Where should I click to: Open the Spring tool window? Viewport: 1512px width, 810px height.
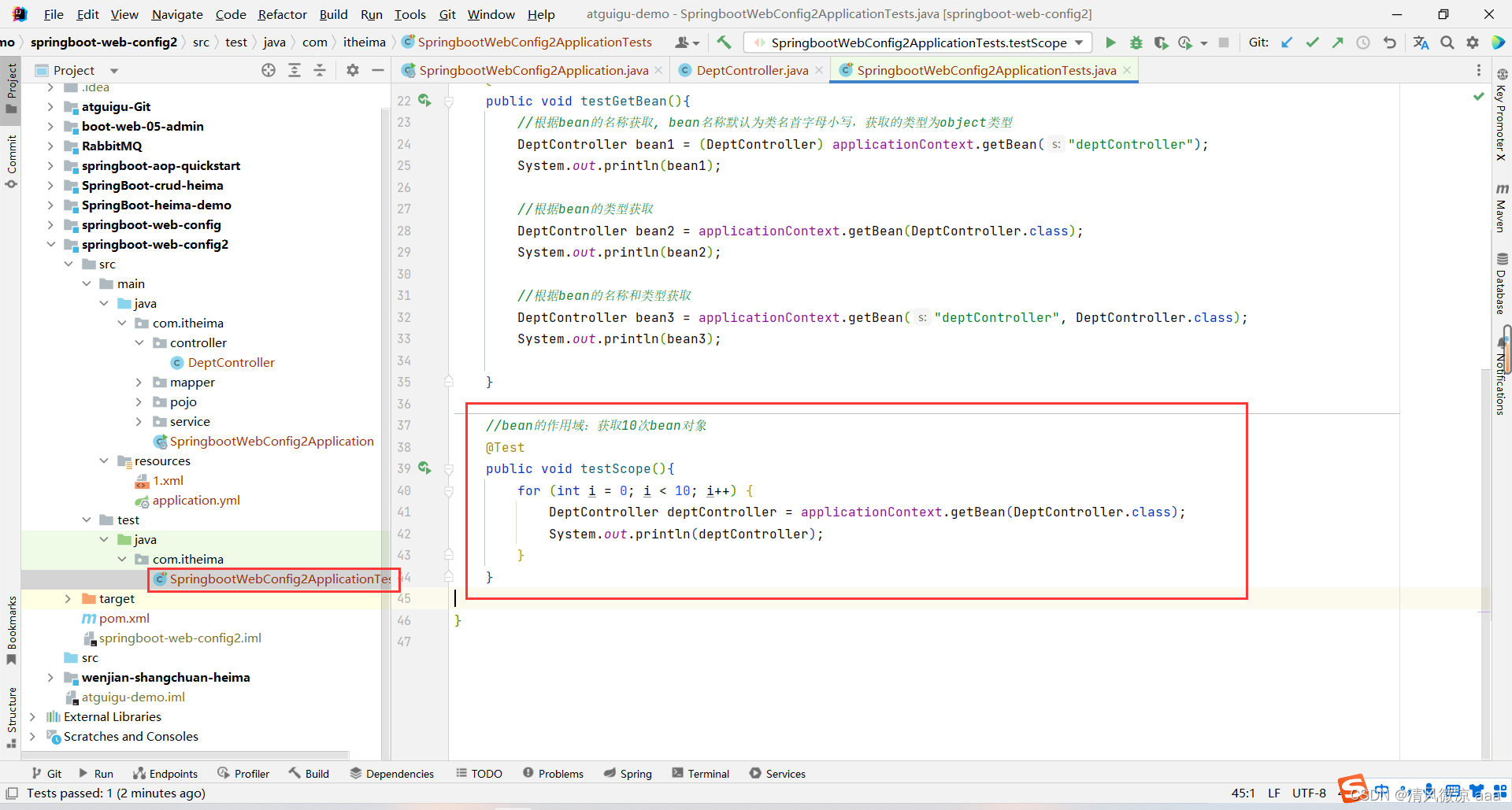[628, 774]
